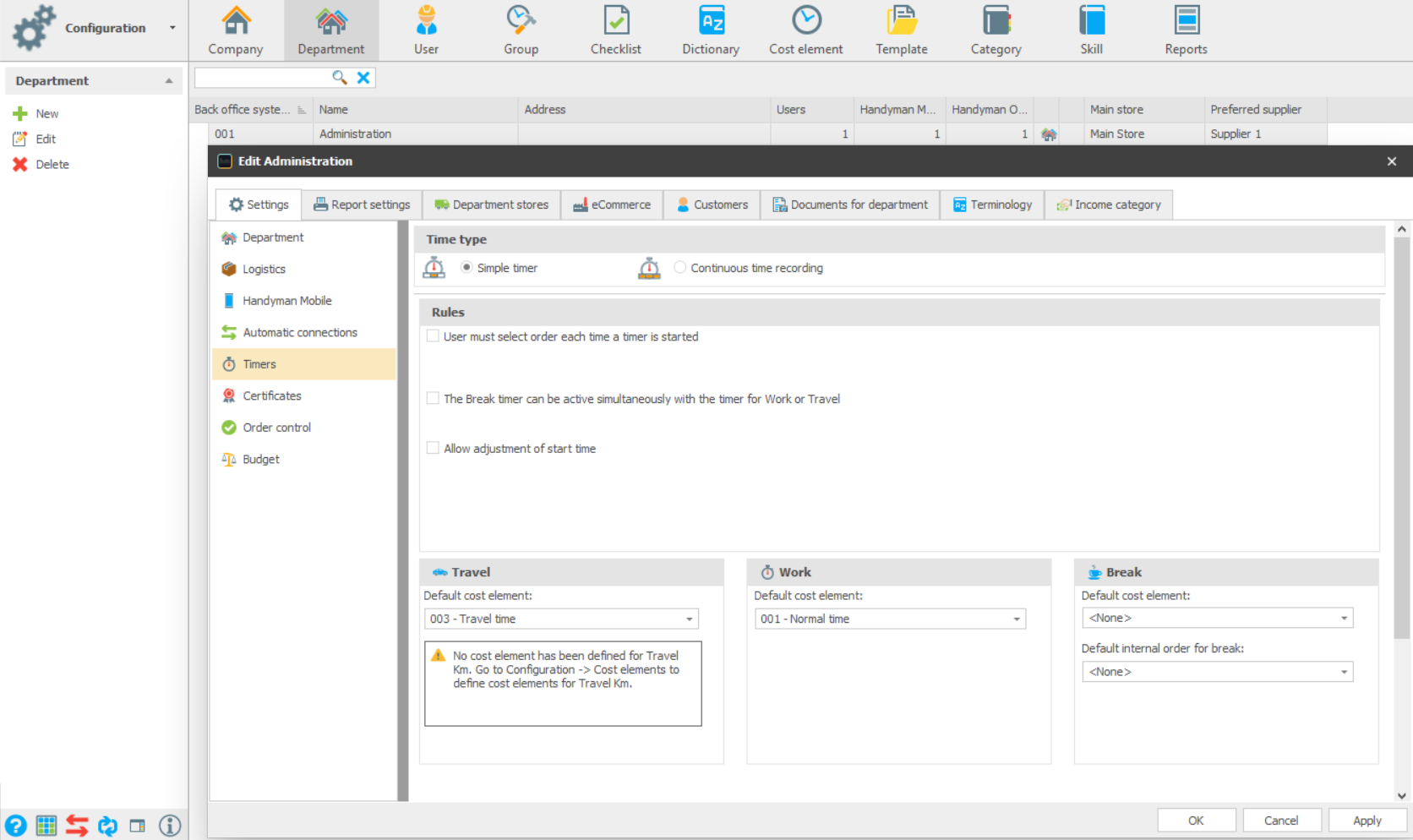Screen dimensions: 1413x840
Task: Click the Cancel button
Action: click(x=1281, y=821)
